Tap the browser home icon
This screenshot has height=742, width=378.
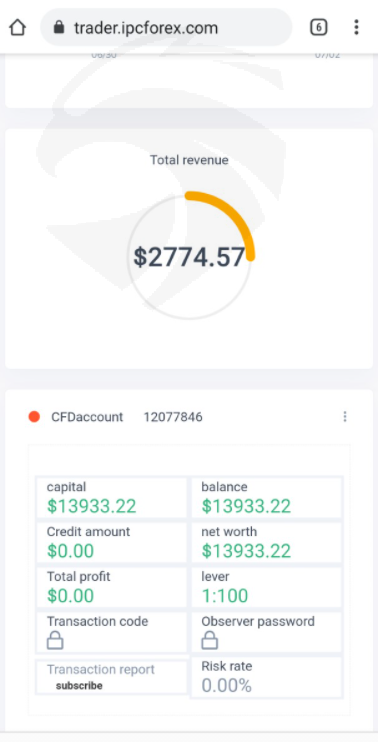point(18,27)
